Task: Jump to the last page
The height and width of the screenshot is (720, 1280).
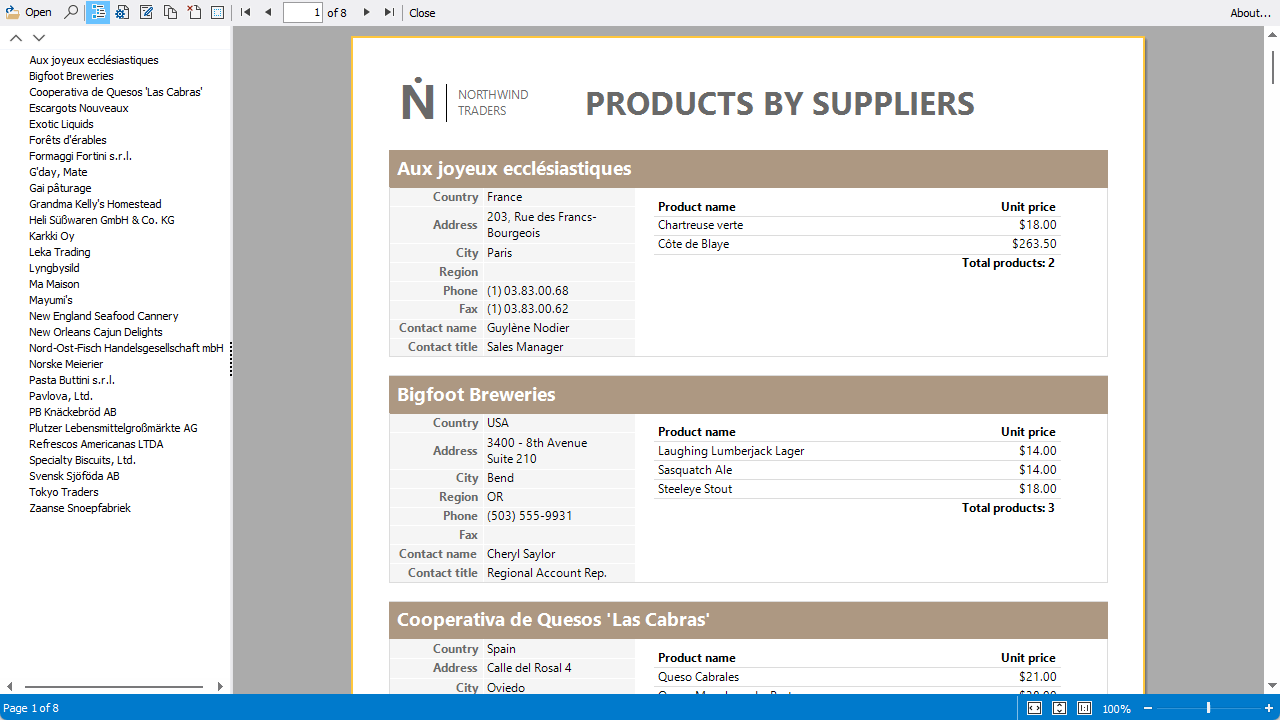Action: (390, 12)
